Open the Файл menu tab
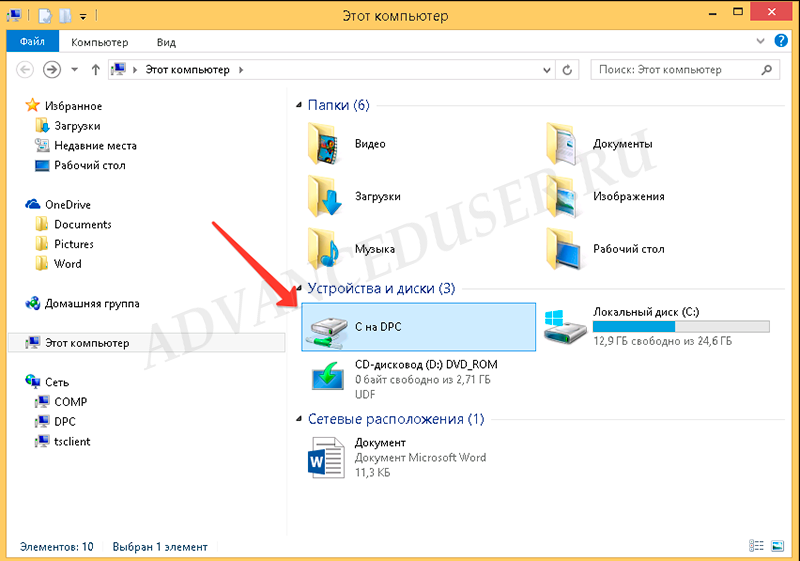The height and width of the screenshot is (561, 800). pos(33,42)
